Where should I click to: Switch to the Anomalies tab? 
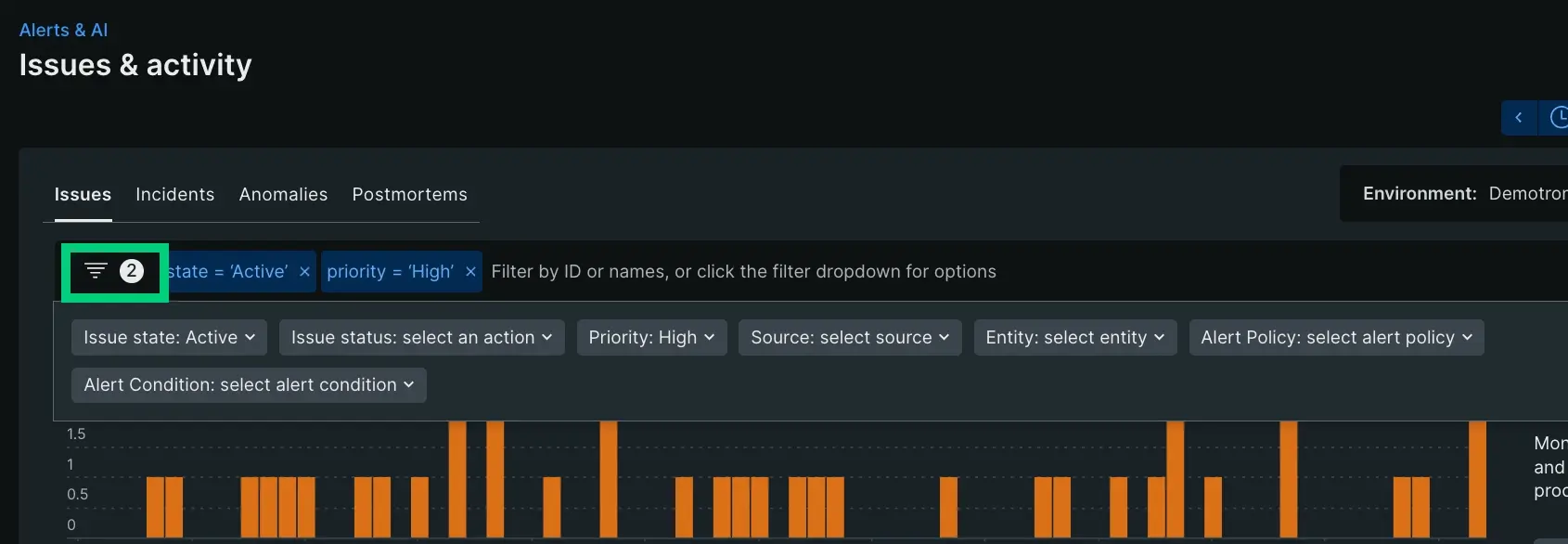pos(283,195)
